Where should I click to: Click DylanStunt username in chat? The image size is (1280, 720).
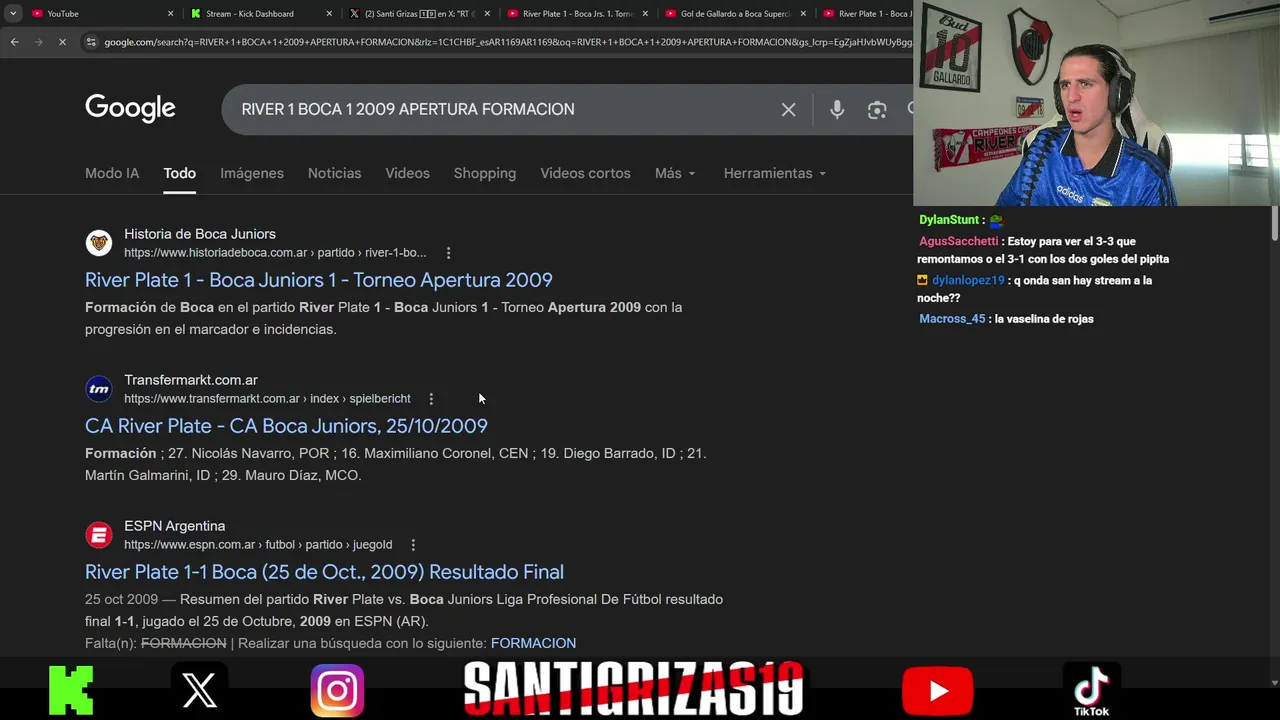click(949, 220)
